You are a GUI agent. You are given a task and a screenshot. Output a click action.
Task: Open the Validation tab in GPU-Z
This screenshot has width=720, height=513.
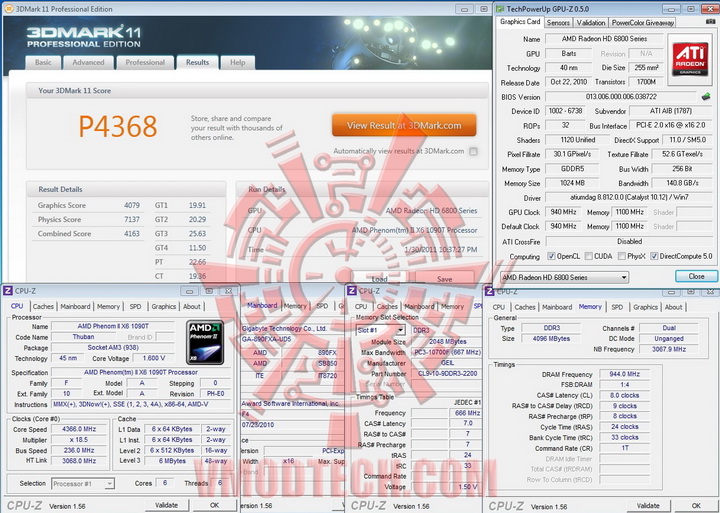pyautogui.click(x=591, y=23)
